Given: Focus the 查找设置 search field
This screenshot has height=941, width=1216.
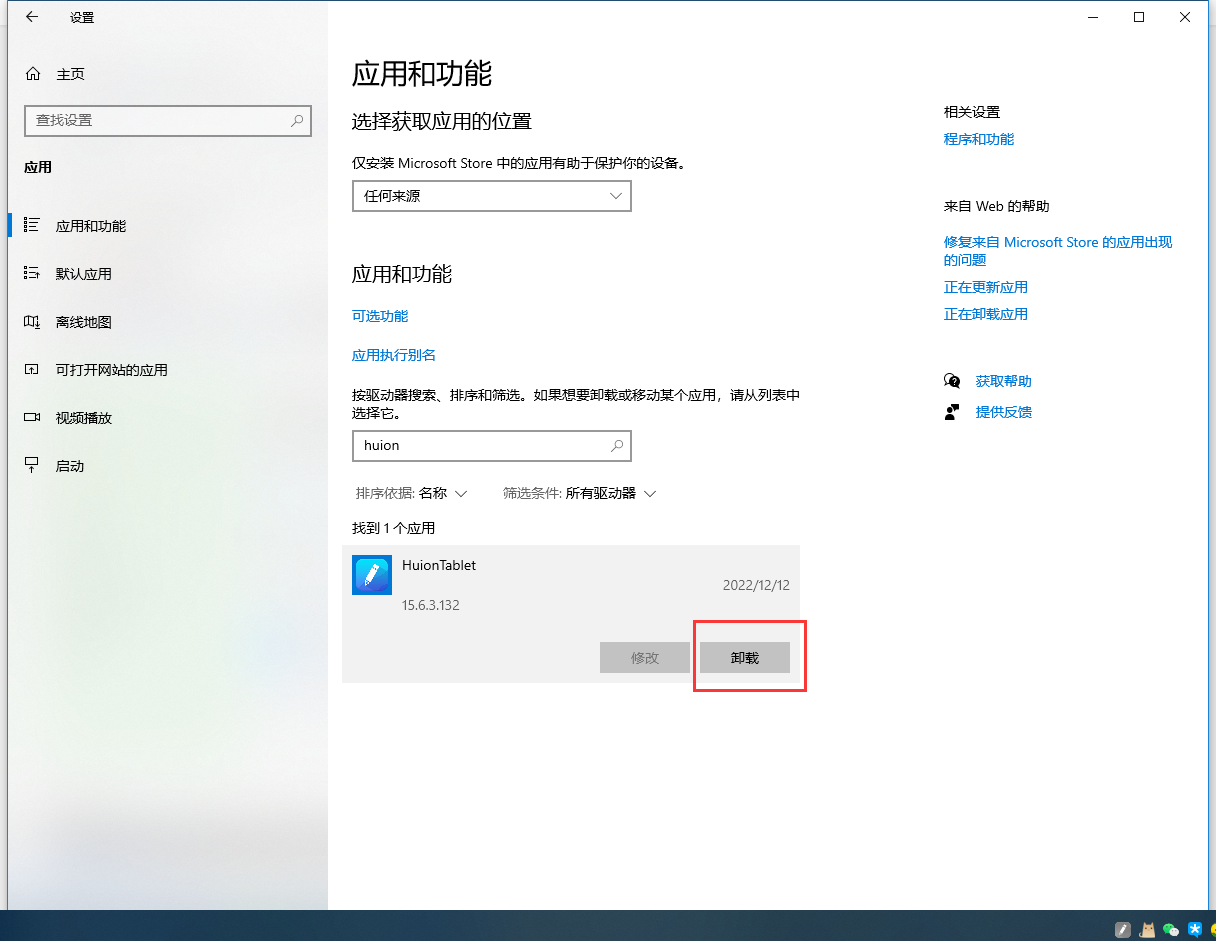Looking at the screenshot, I should coord(168,120).
